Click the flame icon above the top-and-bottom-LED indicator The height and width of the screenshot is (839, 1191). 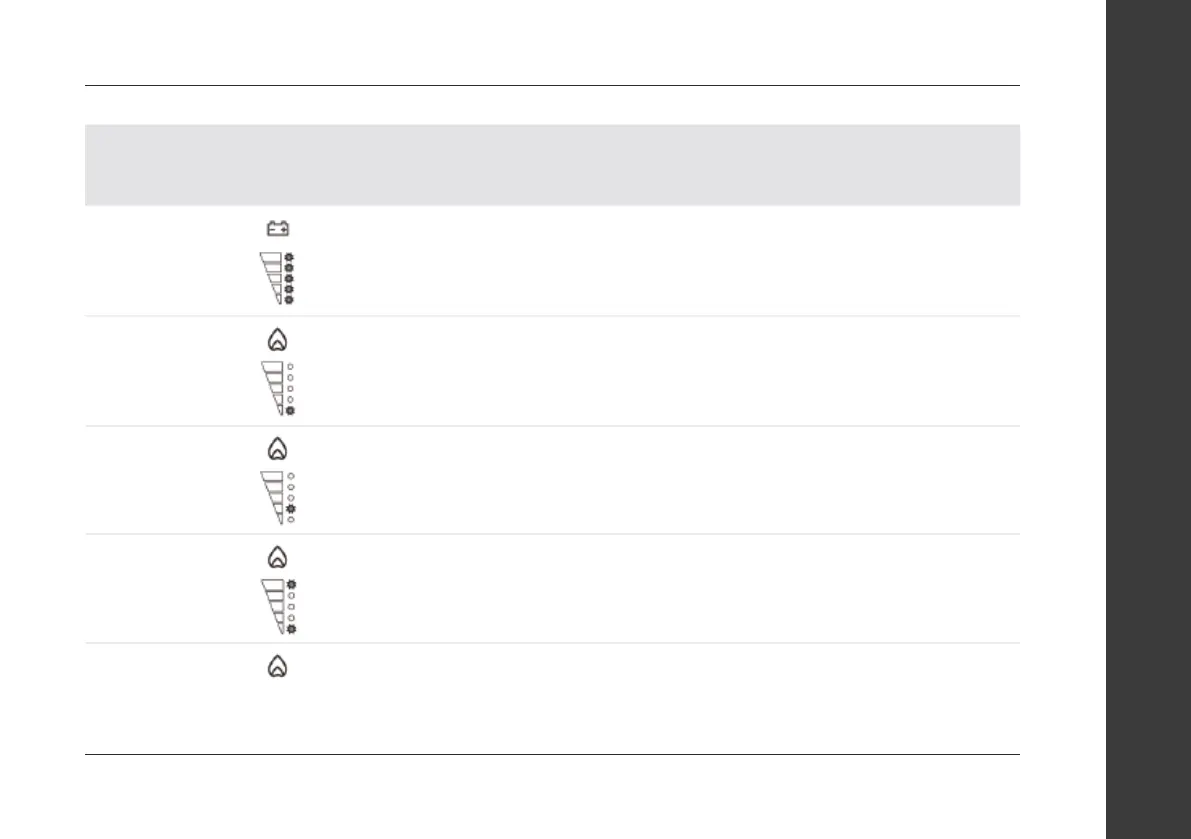pos(278,557)
